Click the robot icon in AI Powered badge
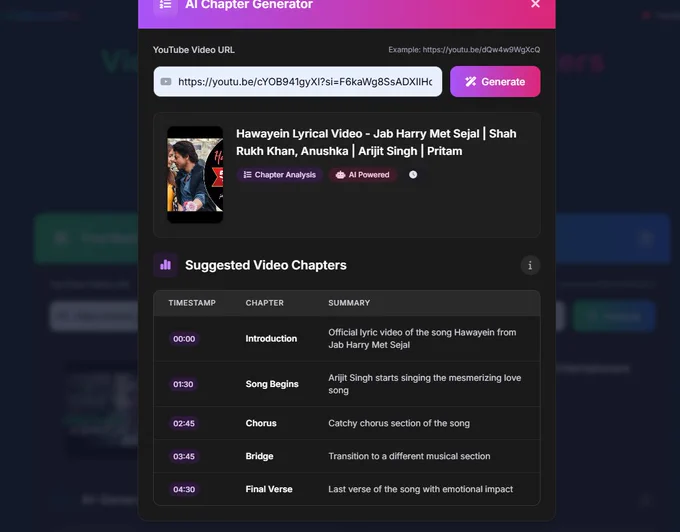This screenshot has height=532, width=680. click(x=340, y=175)
